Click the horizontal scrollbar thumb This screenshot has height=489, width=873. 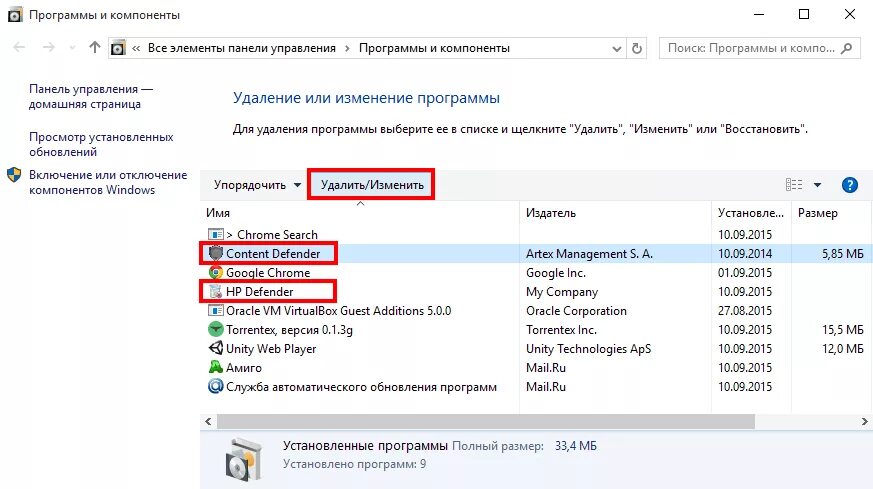click(x=485, y=422)
